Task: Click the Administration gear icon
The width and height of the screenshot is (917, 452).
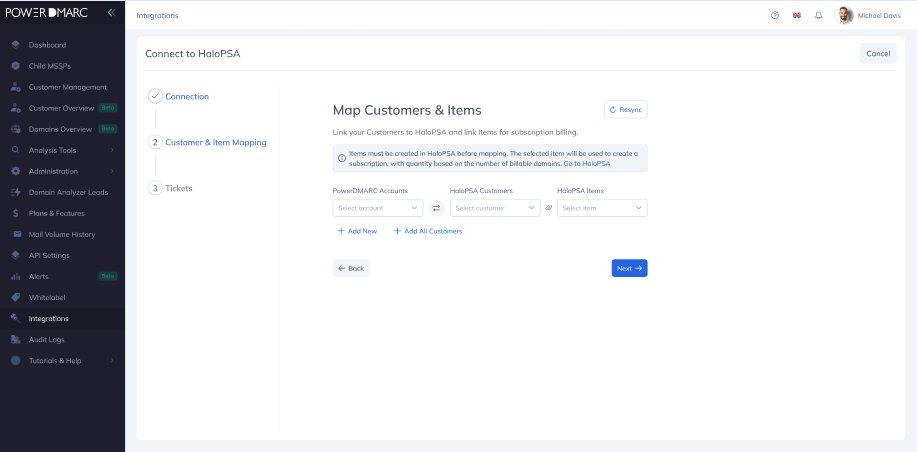Action: point(16,171)
